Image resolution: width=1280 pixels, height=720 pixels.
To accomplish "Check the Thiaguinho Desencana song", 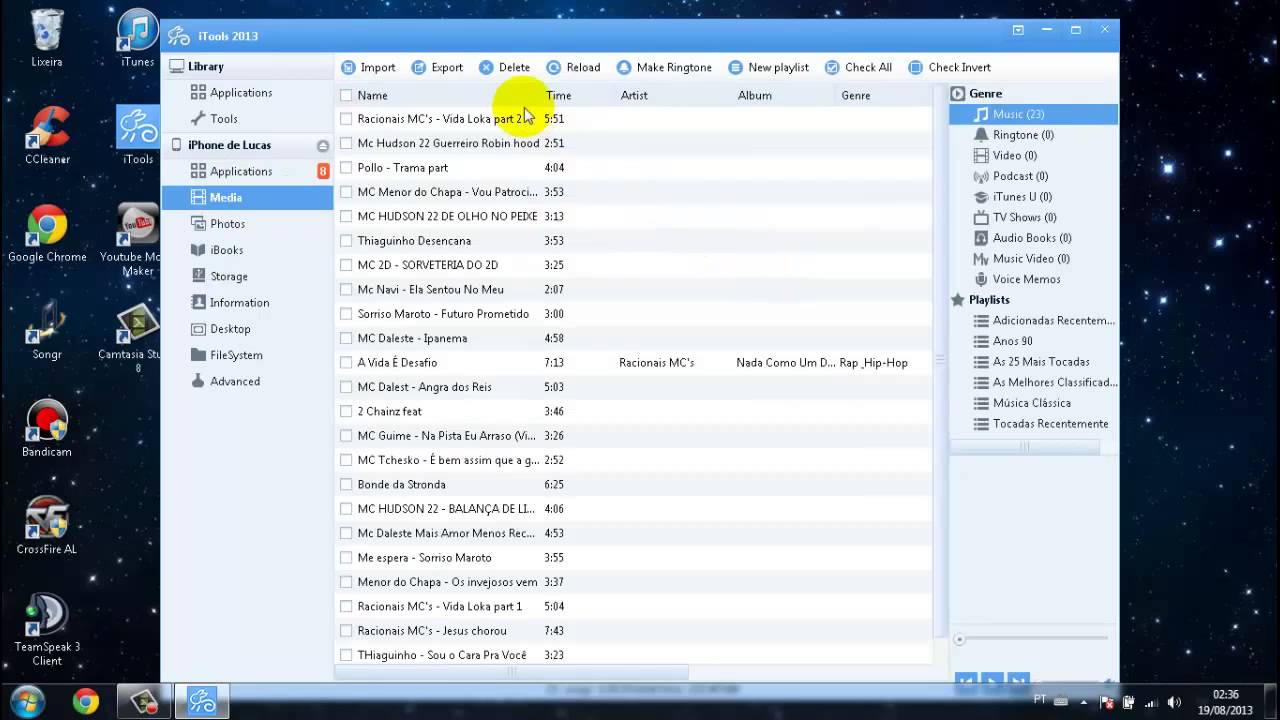I will pos(346,241).
